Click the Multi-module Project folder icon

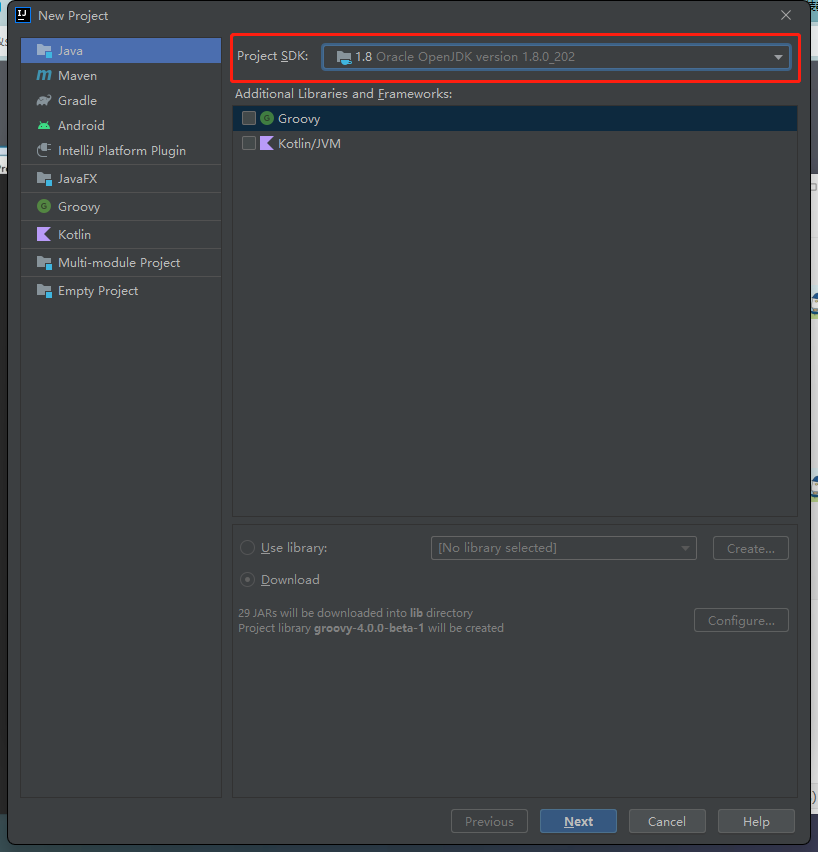pyautogui.click(x=44, y=262)
